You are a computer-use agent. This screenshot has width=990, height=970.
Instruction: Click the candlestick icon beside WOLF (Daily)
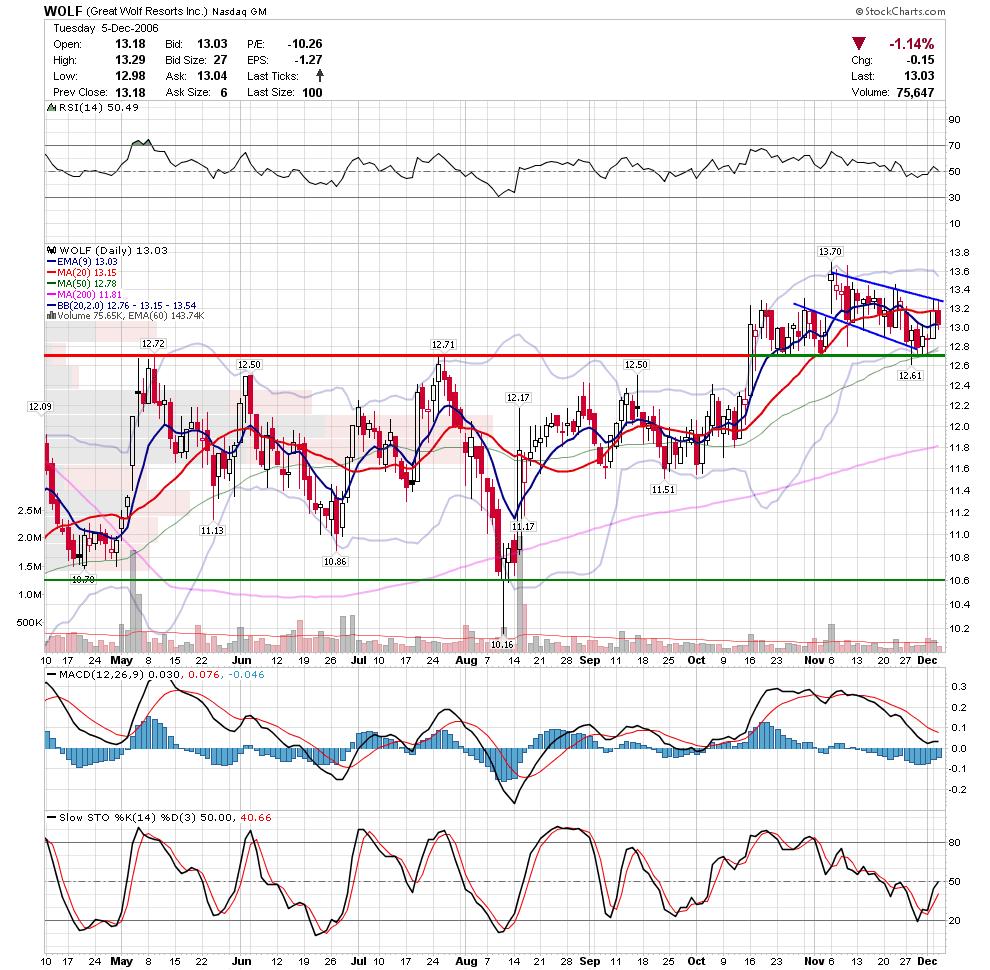point(52,251)
